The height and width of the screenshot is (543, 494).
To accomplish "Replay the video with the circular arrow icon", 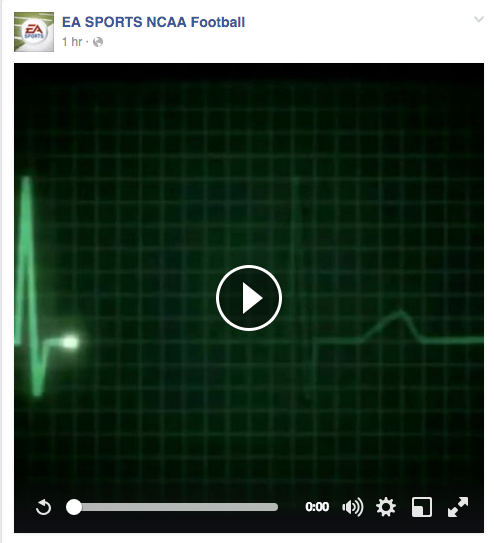I will (x=44, y=507).
